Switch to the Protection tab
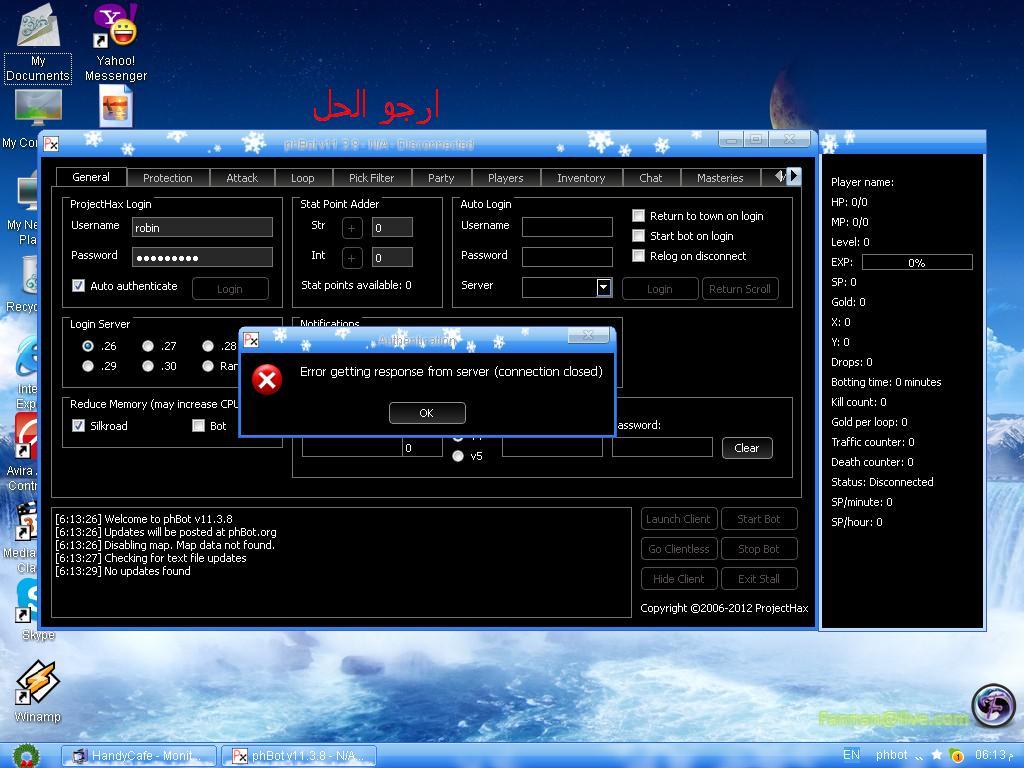The height and width of the screenshot is (768, 1024). (x=168, y=178)
